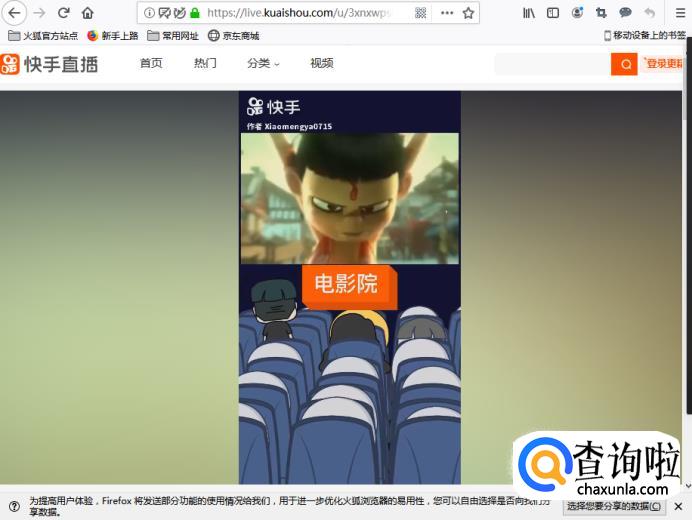
Task: Toggle the sidebar view icon
Action: [553, 13]
